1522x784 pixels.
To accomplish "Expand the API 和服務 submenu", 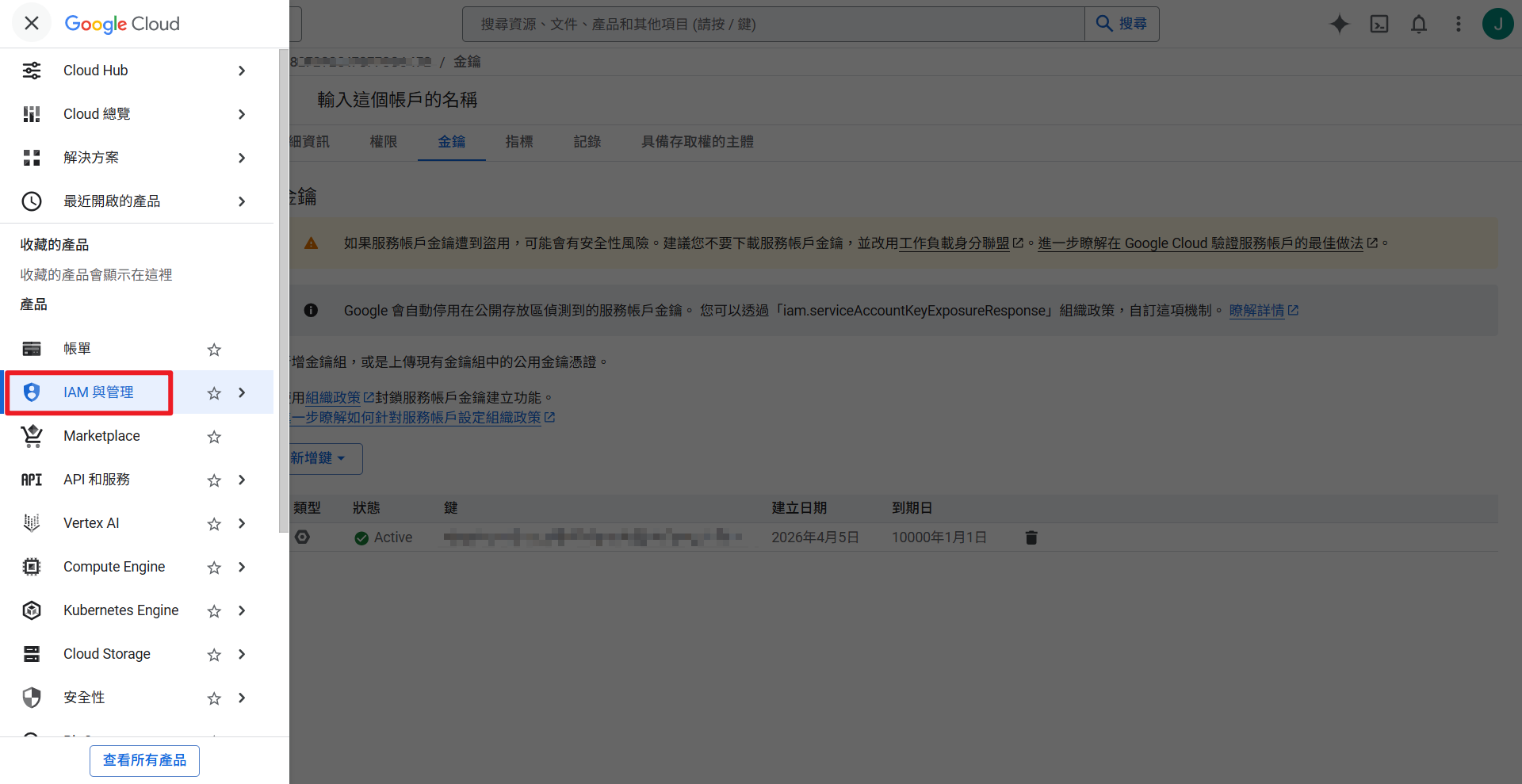I will coord(241,479).
